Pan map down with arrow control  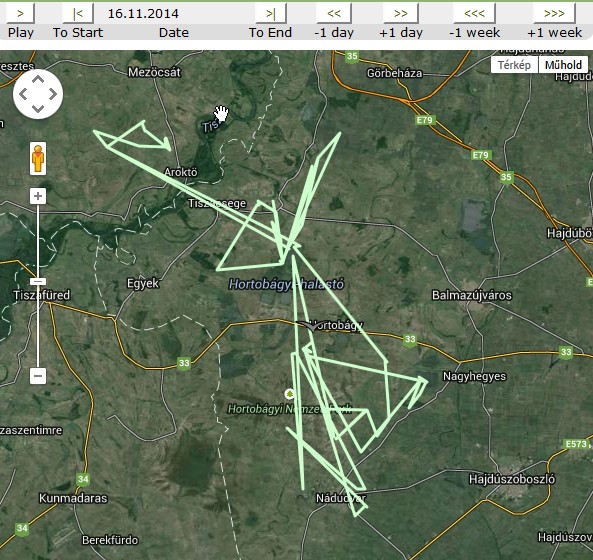pyautogui.click(x=38, y=109)
